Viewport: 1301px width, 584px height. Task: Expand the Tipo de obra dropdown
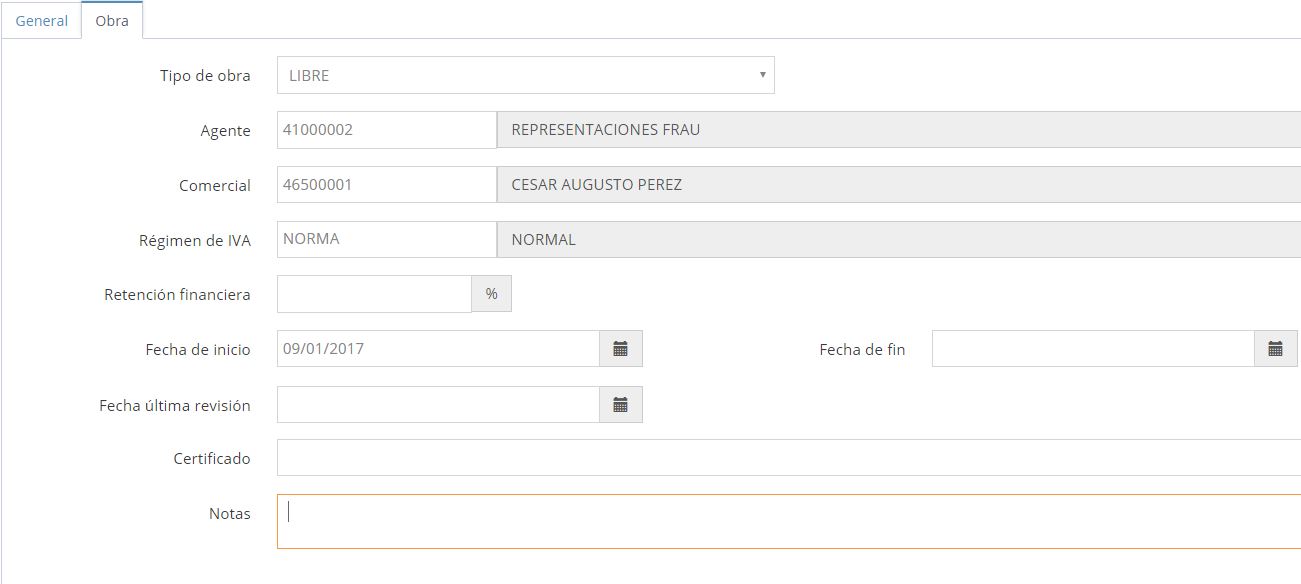(525, 75)
